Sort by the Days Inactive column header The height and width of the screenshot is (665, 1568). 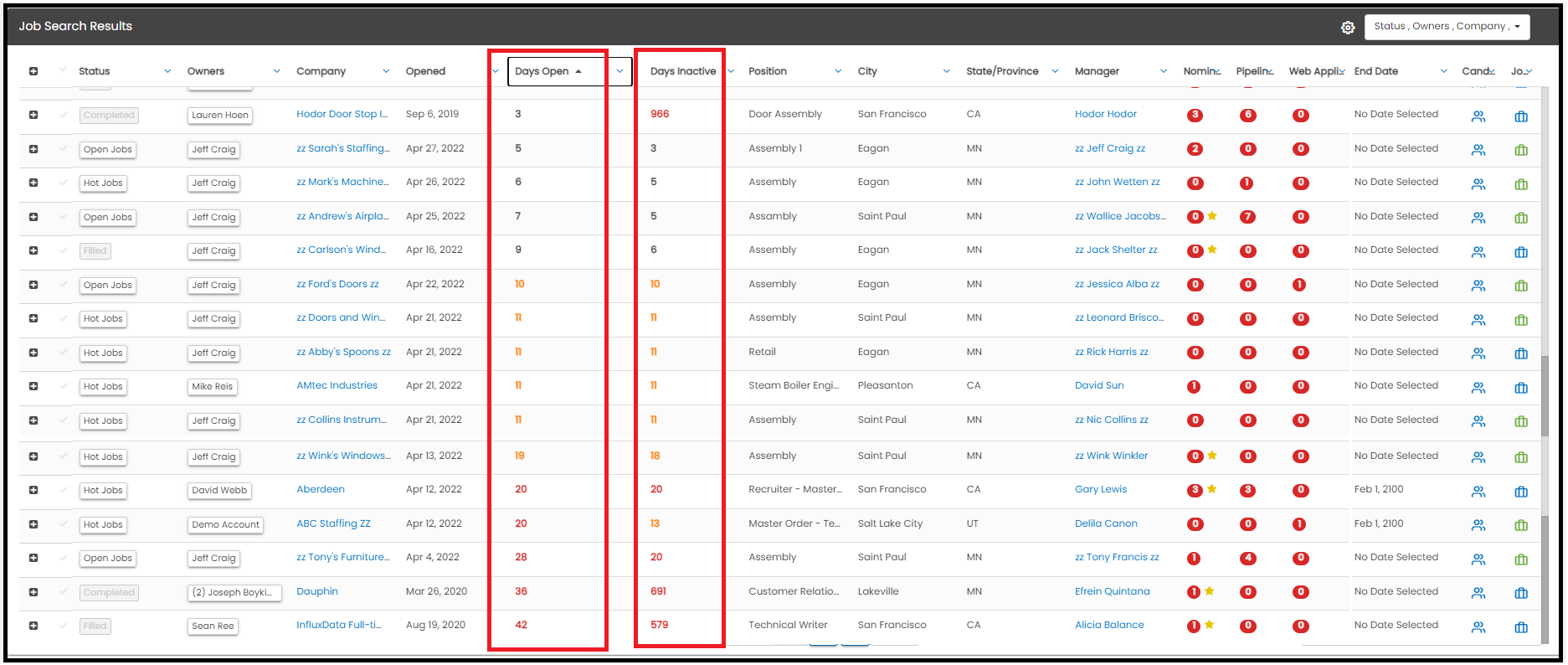(683, 71)
